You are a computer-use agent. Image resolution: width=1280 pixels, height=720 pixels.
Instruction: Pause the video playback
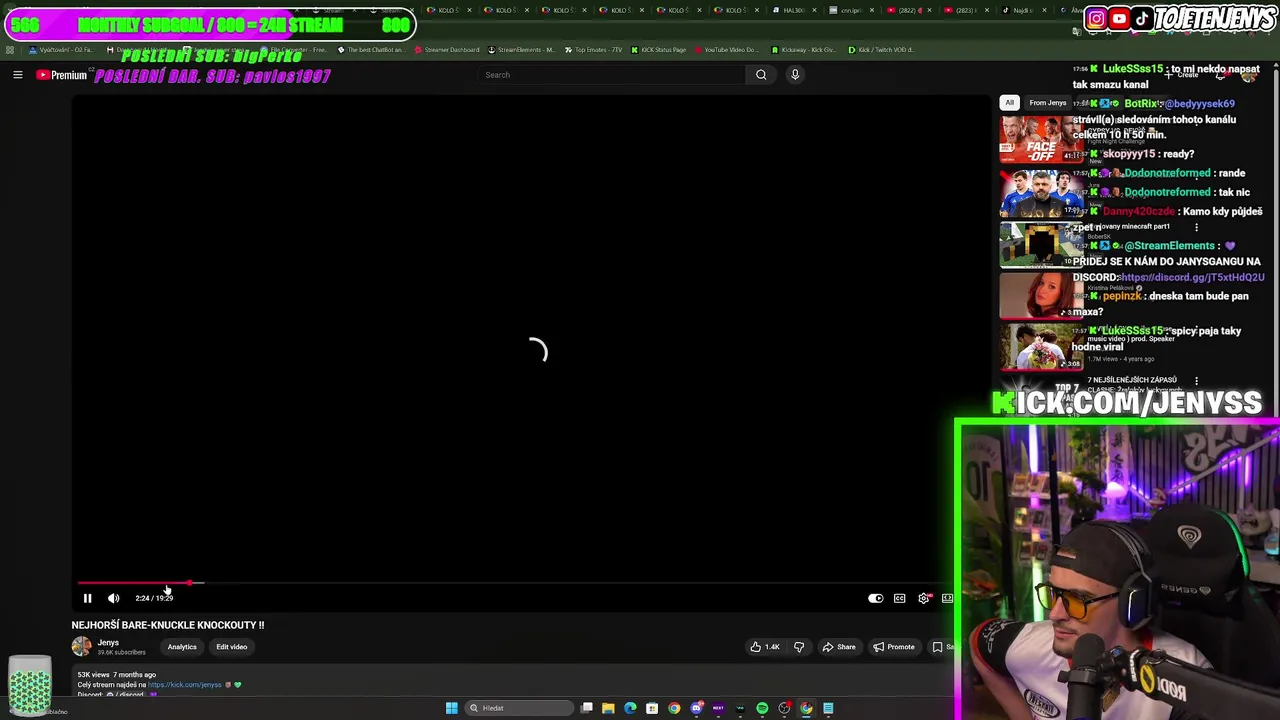[x=87, y=598]
